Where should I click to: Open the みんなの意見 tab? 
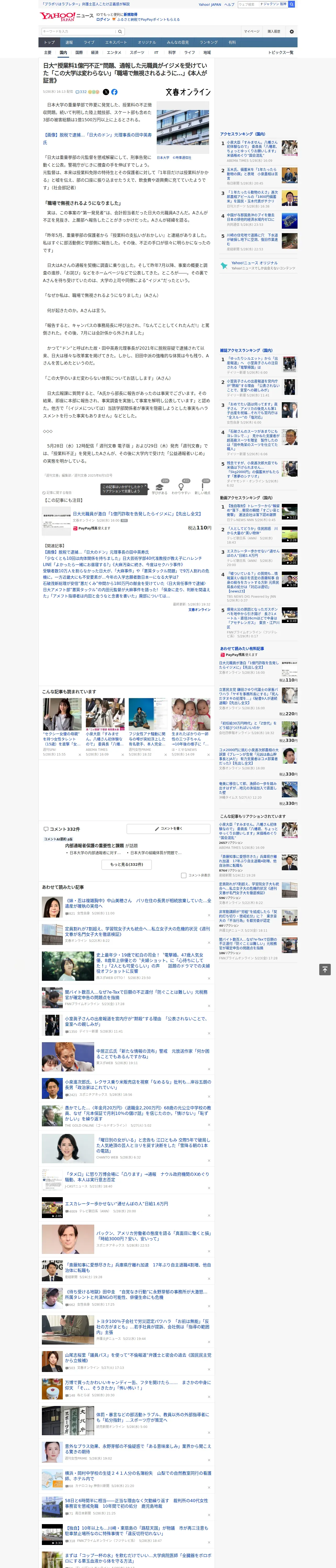178,43
